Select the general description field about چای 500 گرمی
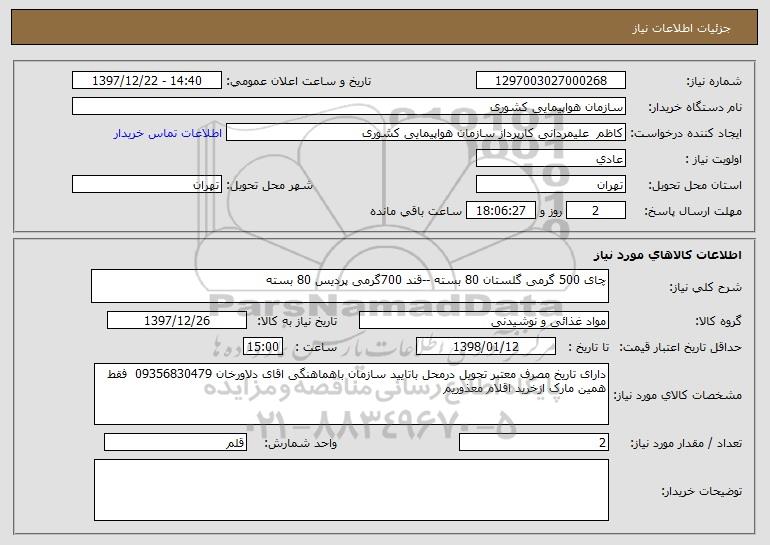This screenshot has width=770, height=545. (350, 286)
